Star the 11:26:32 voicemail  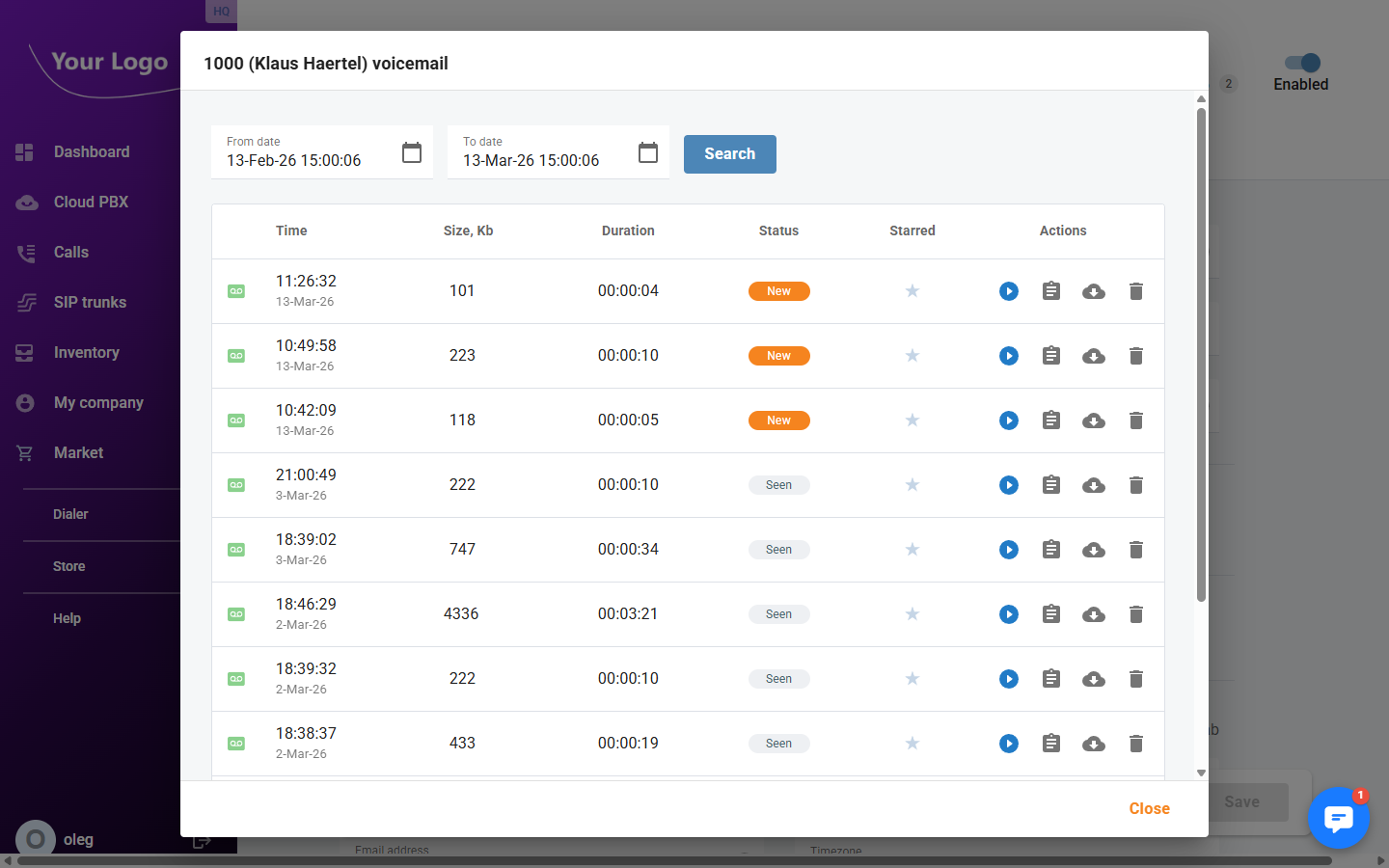[912, 290]
